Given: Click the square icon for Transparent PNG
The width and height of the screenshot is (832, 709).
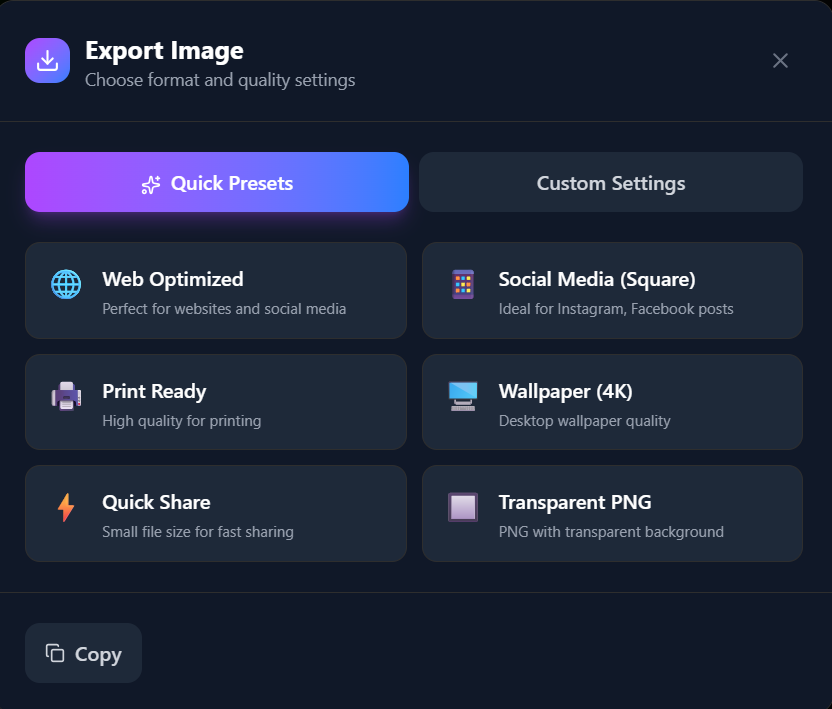Looking at the screenshot, I should tap(463, 507).
